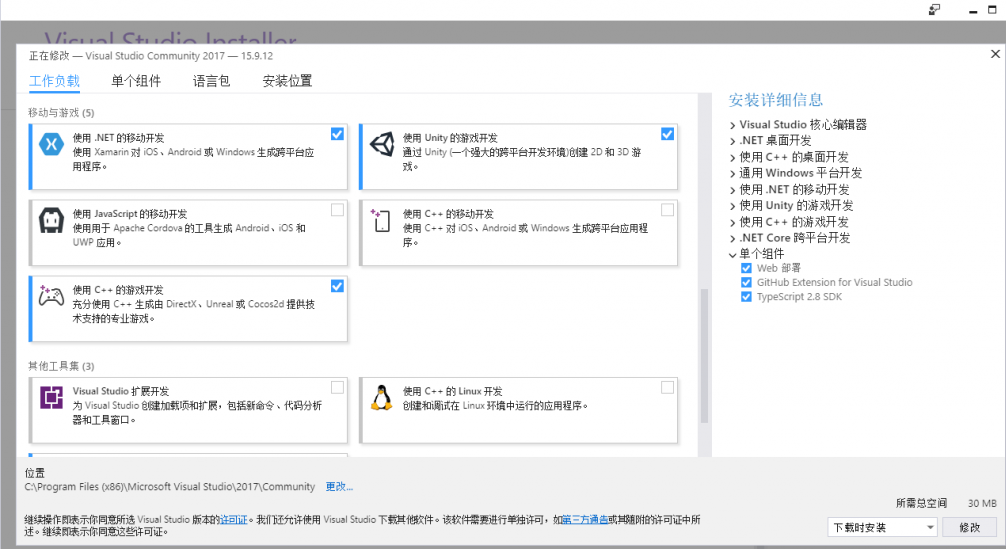1006x549 pixels.
Task: Click the C++ game development gamepad icon
Action: coord(51,296)
